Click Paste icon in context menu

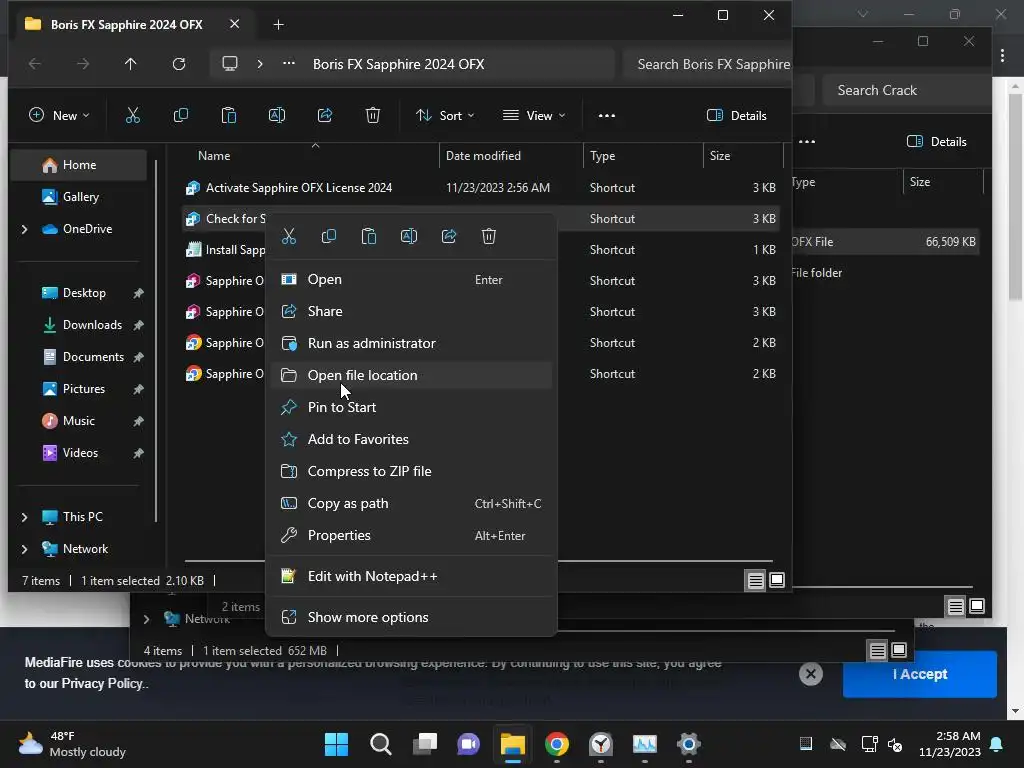tap(369, 236)
